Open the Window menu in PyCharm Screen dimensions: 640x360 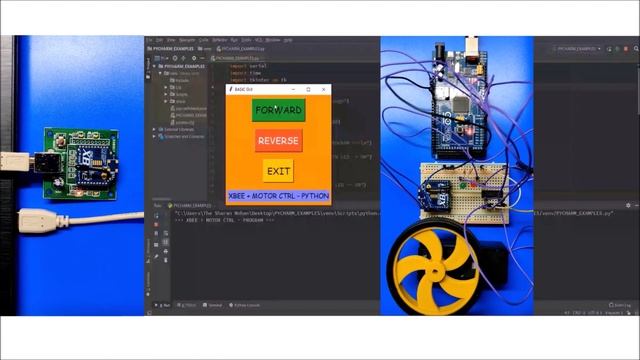point(273,40)
